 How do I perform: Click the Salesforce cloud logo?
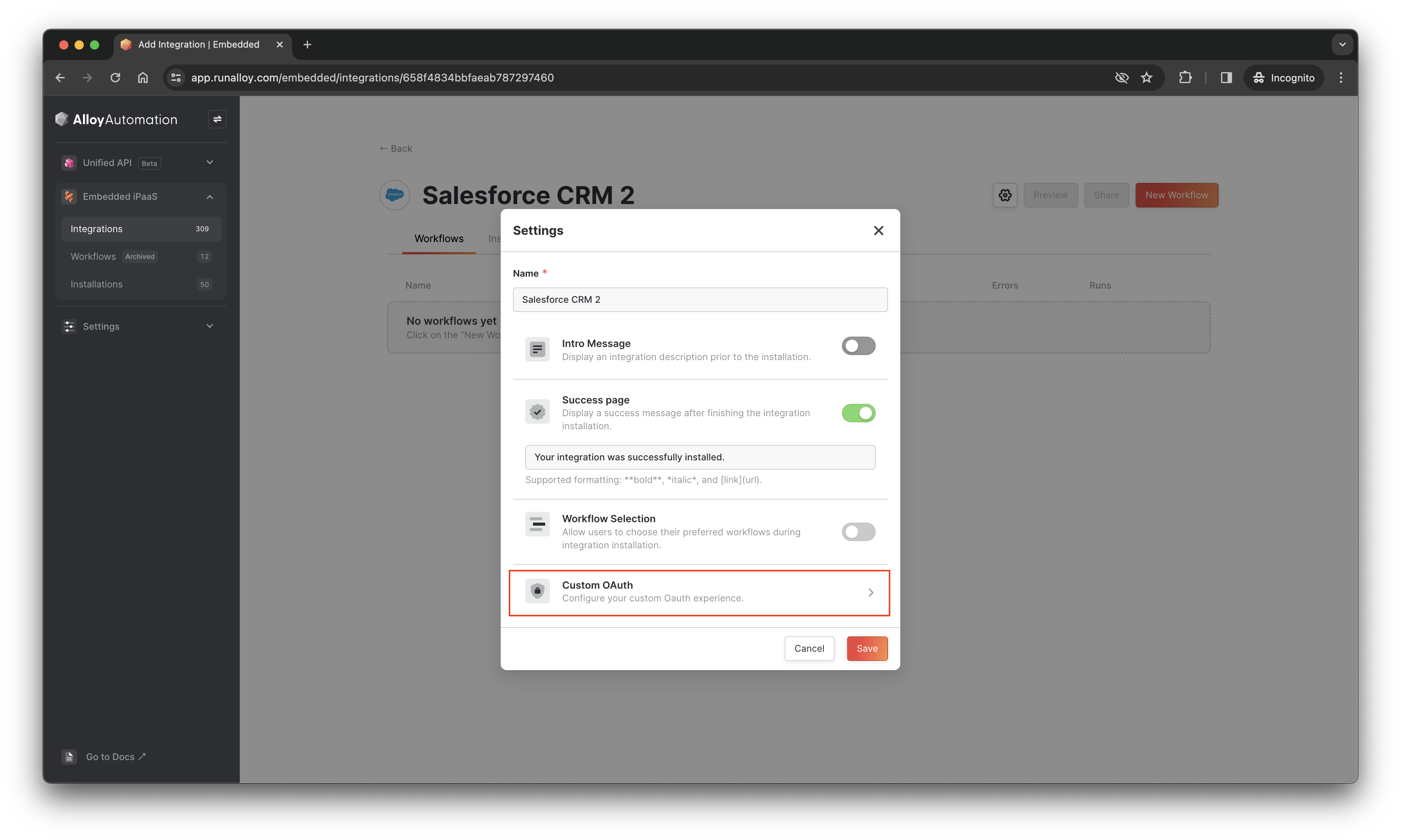395,195
